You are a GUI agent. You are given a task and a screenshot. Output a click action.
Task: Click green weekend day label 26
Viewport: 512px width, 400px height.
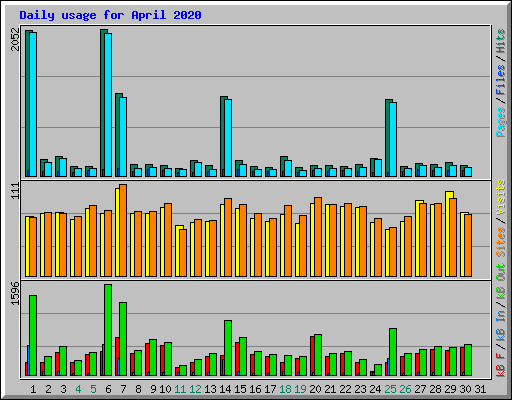click(x=405, y=389)
